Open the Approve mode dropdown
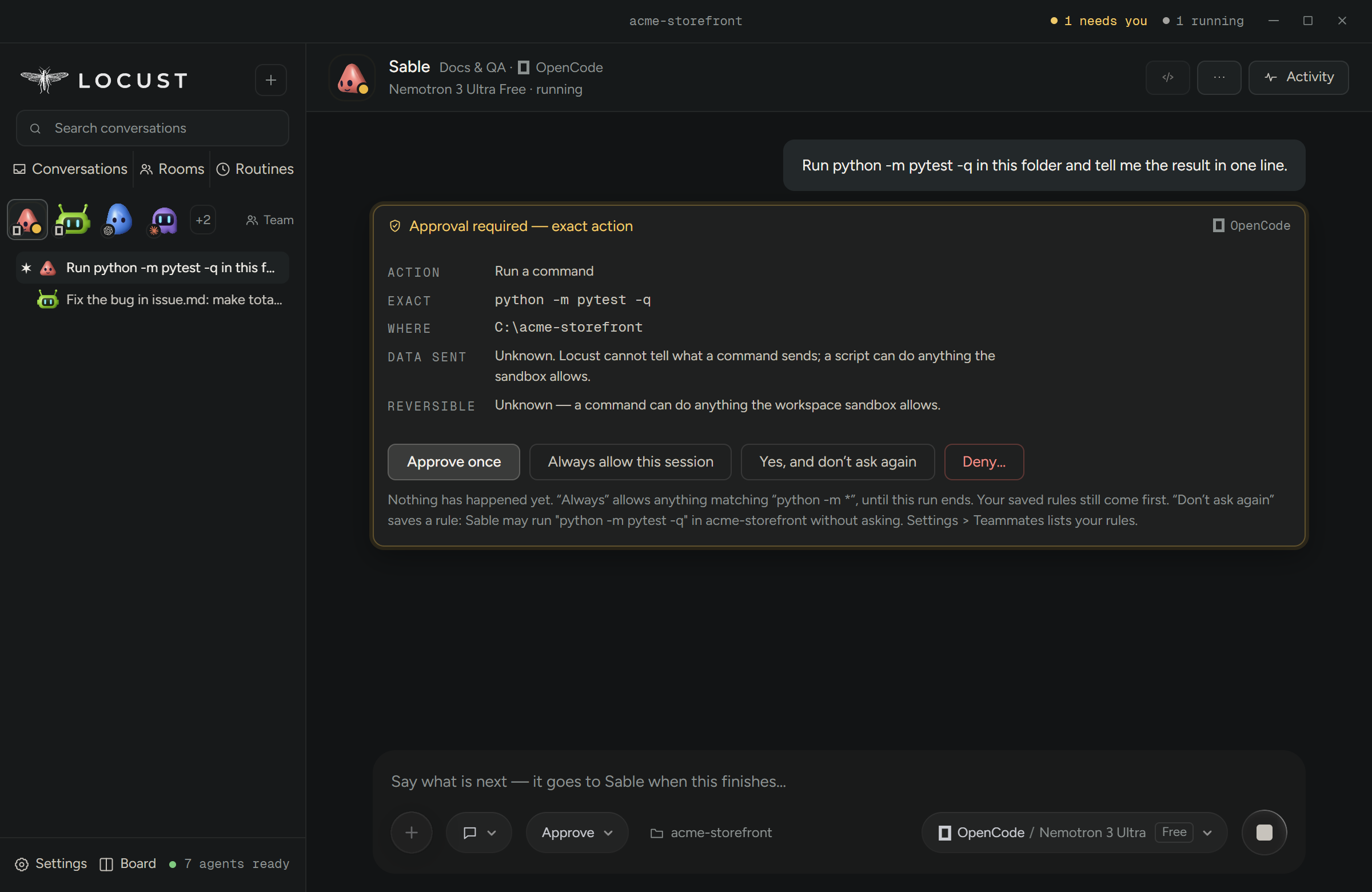This screenshot has width=1372, height=892. (x=576, y=832)
